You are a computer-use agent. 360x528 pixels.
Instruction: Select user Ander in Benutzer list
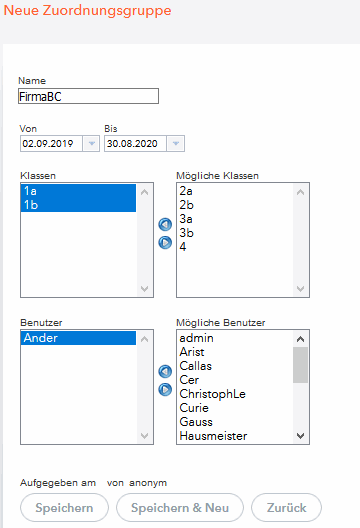pyautogui.click(x=78, y=338)
